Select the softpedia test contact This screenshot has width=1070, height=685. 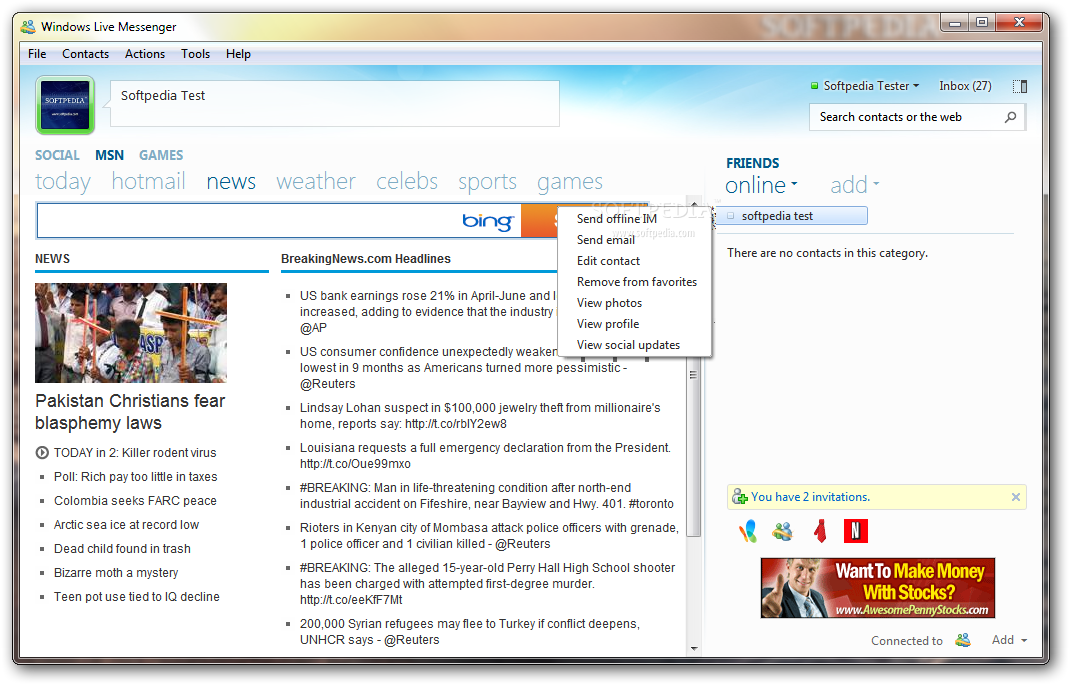(791, 216)
